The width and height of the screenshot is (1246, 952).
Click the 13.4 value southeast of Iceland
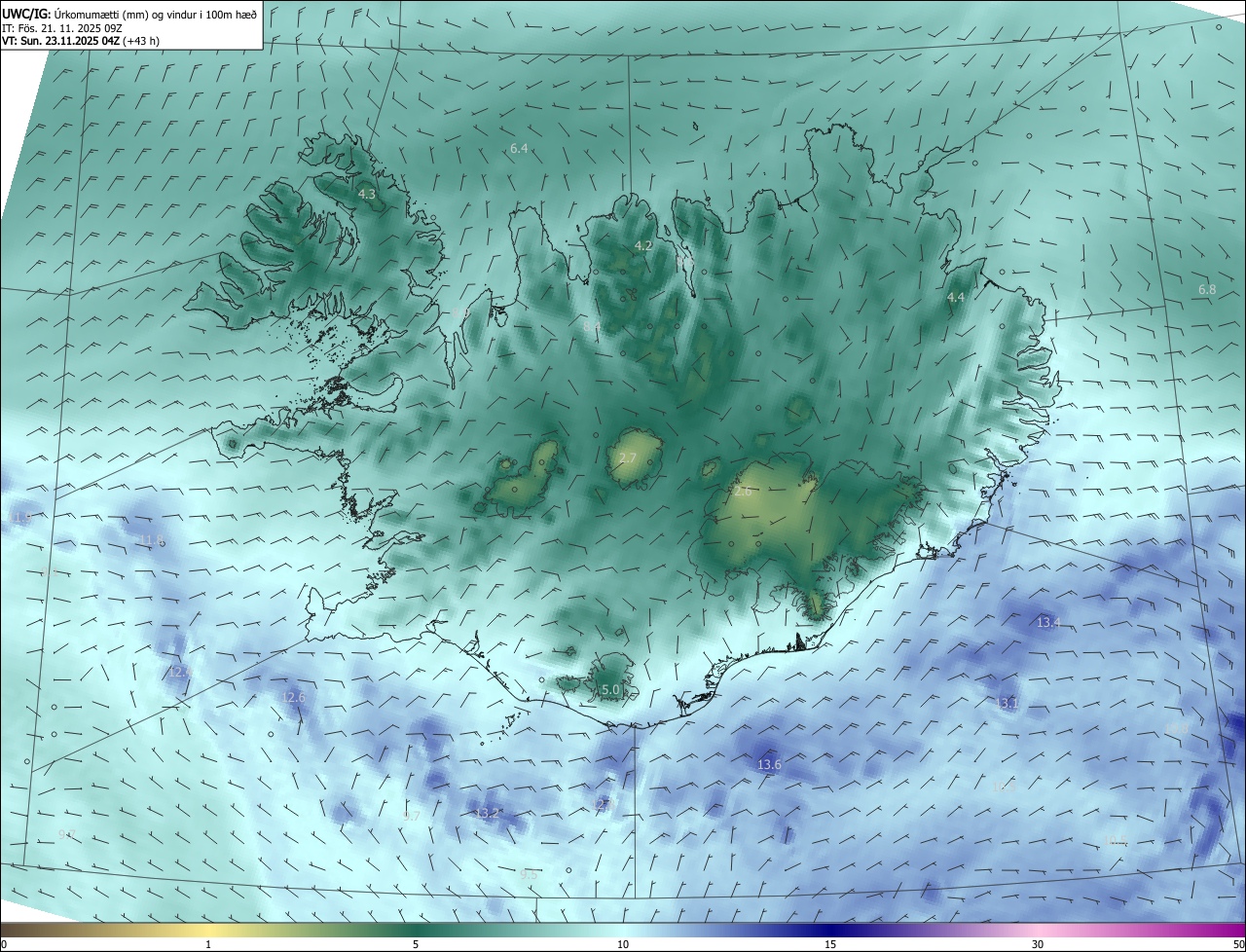pos(1048,622)
